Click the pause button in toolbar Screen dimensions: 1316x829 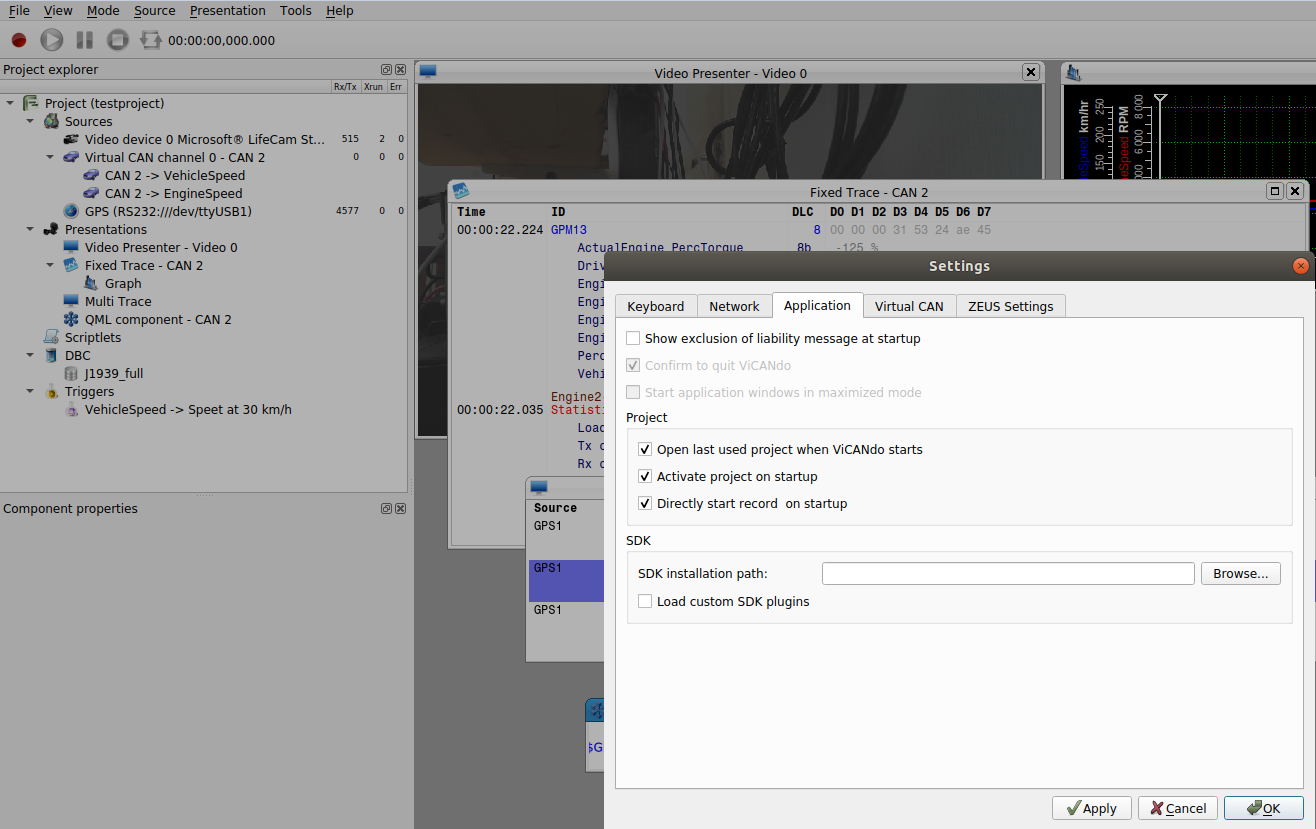(x=85, y=40)
